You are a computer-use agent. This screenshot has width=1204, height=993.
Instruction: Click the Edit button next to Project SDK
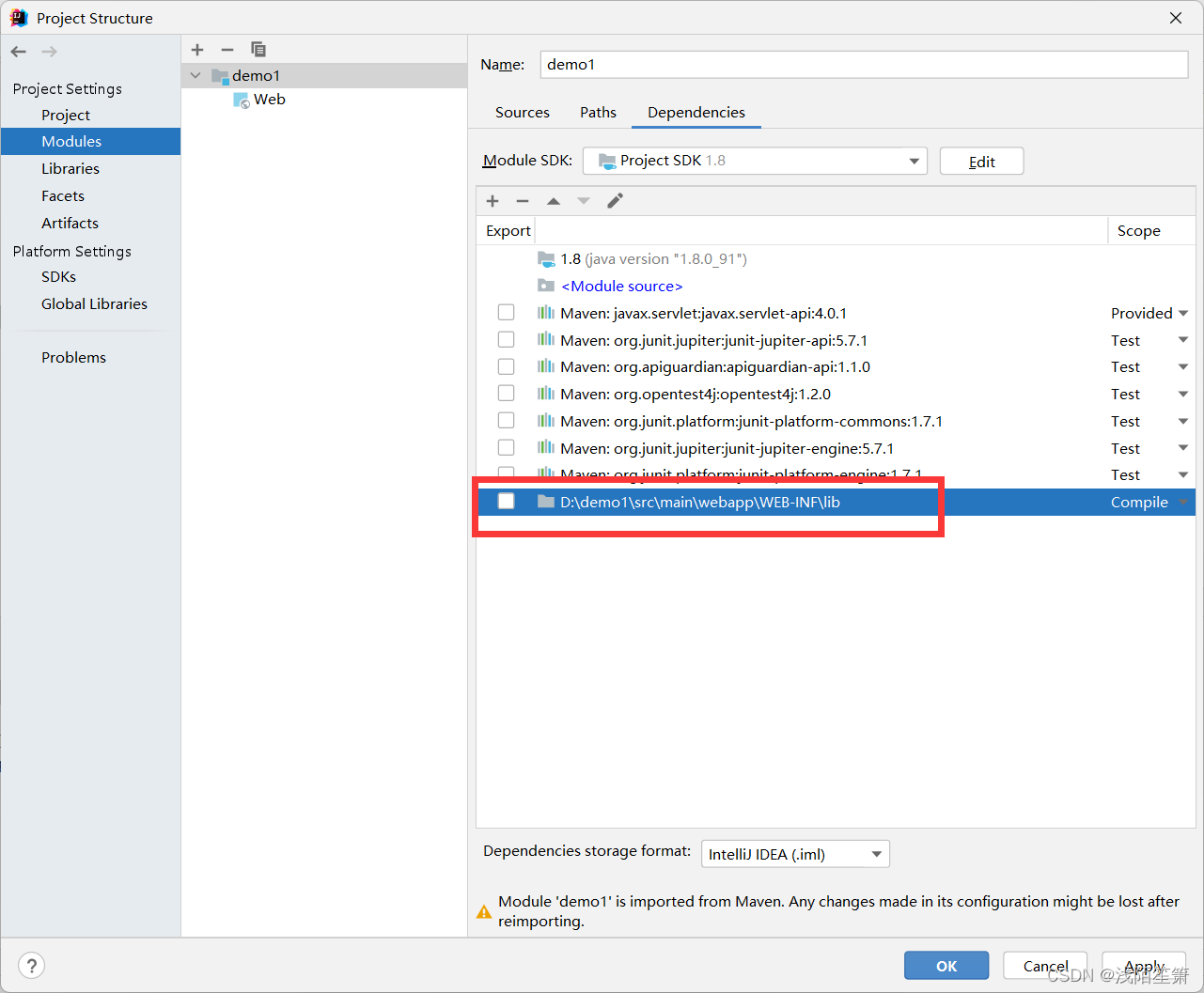point(981,161)
